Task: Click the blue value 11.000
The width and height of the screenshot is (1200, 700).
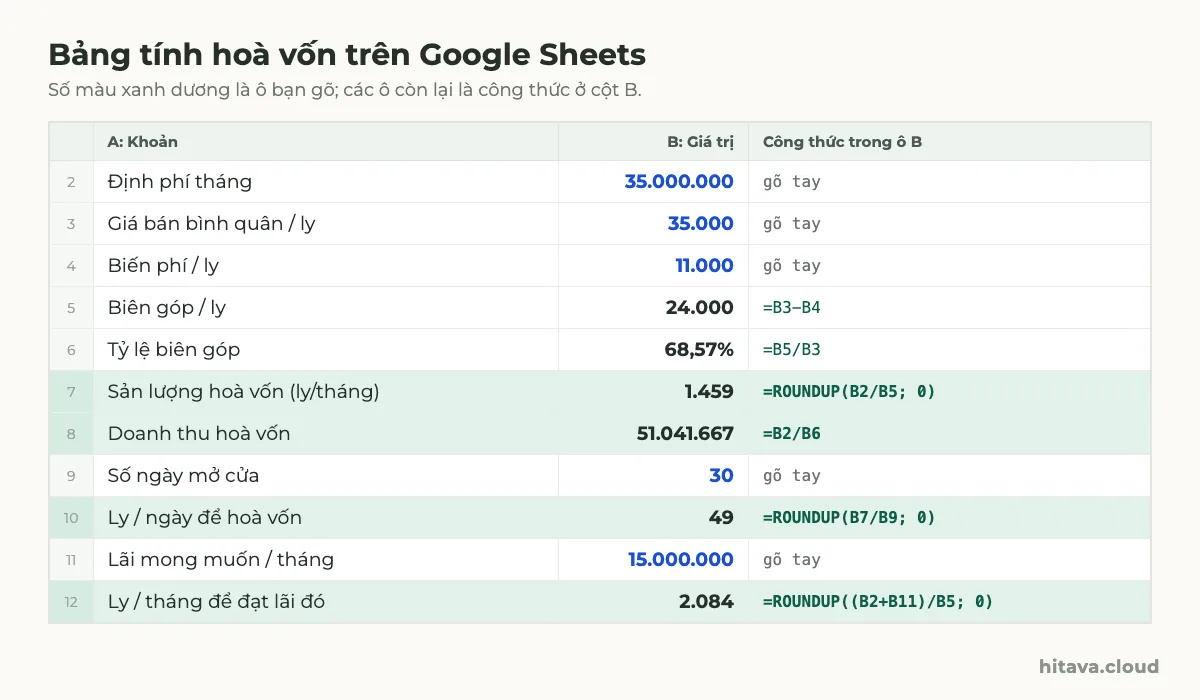Action: tap(705, 266)
